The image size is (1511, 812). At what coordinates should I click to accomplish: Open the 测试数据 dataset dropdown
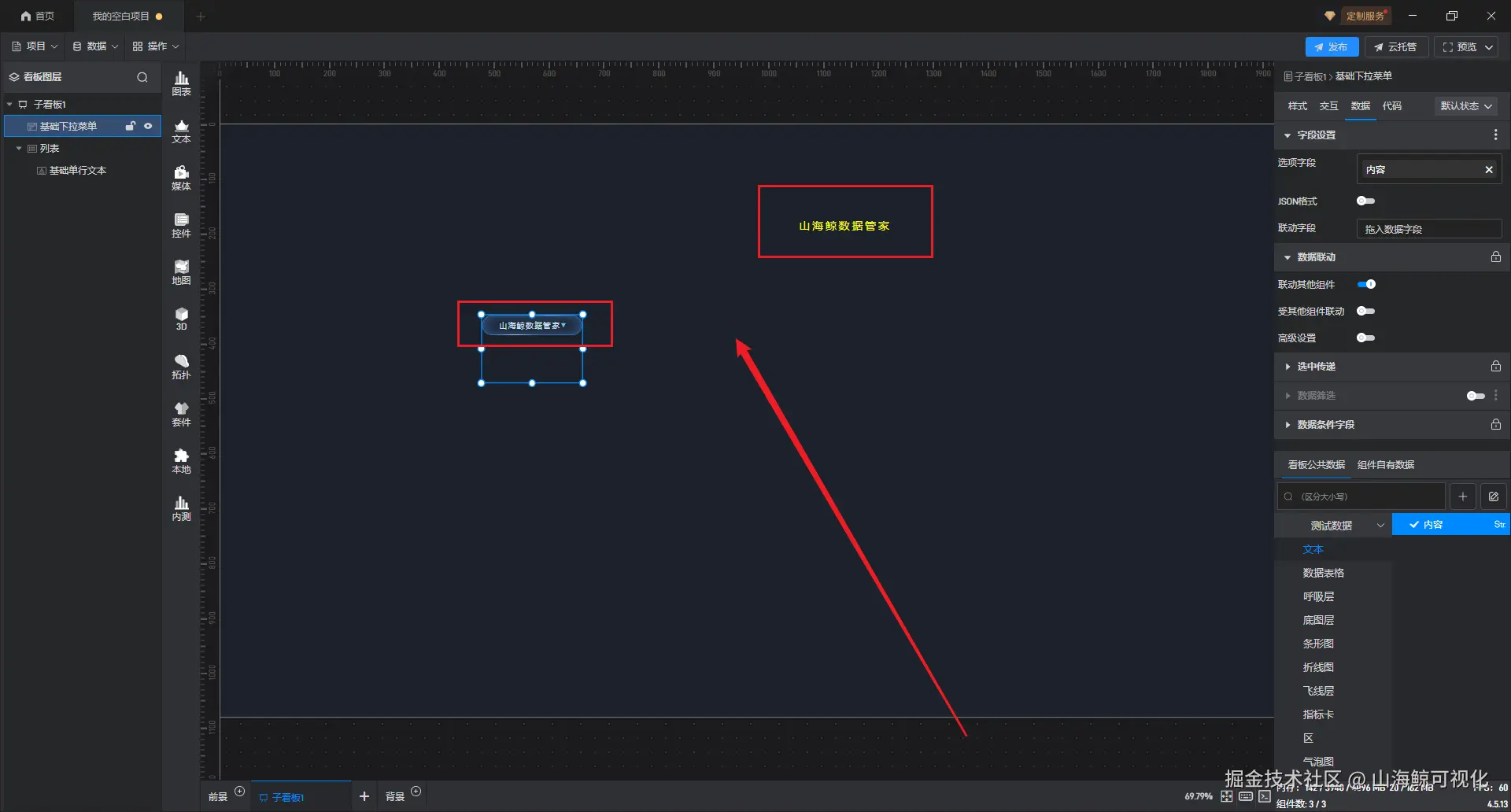(x=1333, y=525)
